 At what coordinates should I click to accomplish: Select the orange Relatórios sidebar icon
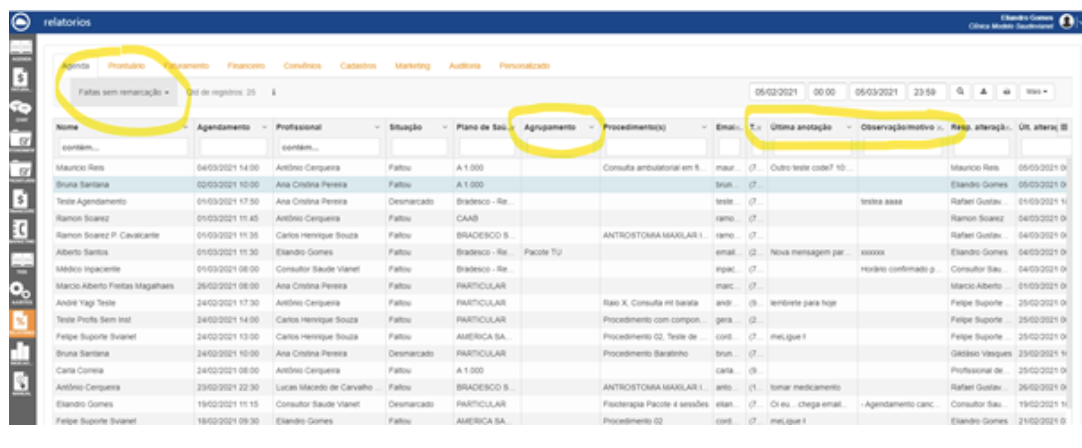click(21, 322)
